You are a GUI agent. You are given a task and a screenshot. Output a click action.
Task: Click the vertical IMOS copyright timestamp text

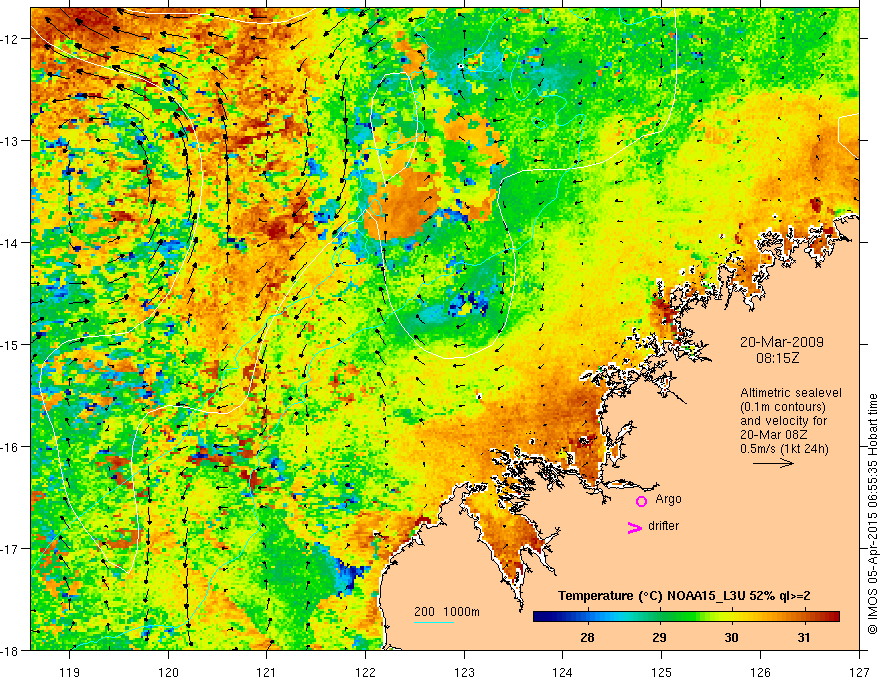click(x=872, y=514)
